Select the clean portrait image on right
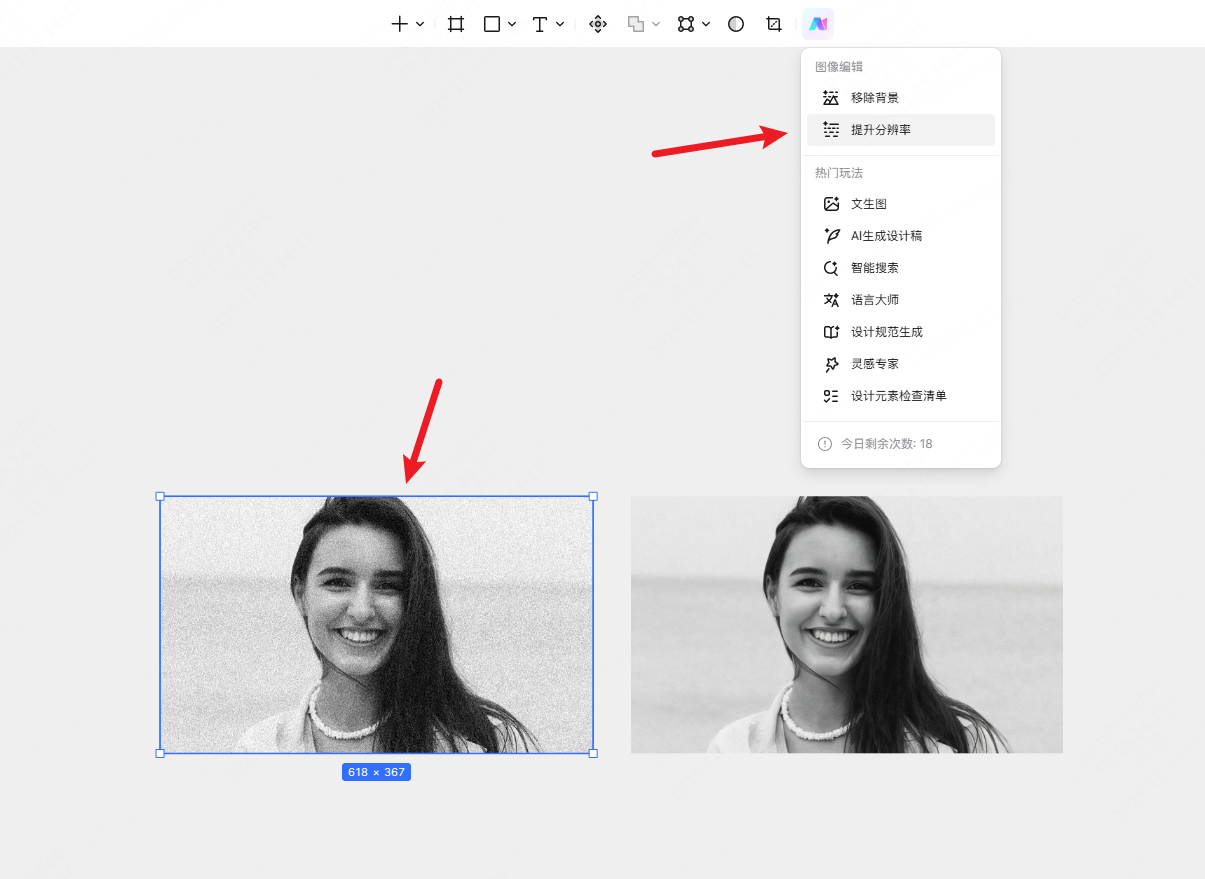The width and height of the screenshot is (1205, 879). (846, 624)
